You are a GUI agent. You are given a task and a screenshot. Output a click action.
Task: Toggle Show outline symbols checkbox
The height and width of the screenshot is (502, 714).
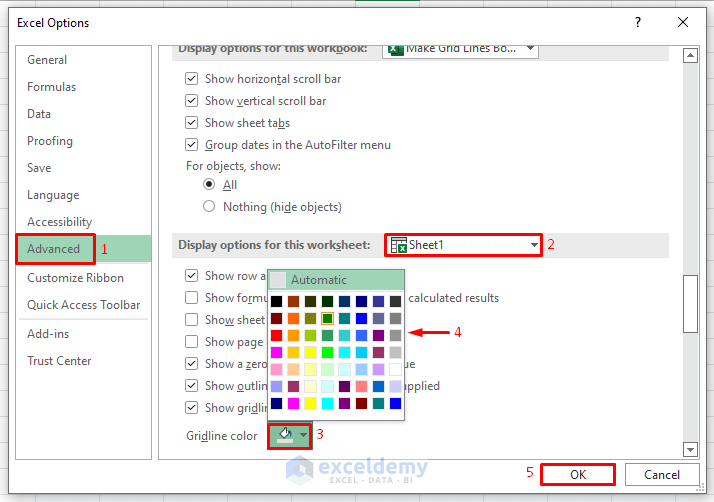[191, 385]
